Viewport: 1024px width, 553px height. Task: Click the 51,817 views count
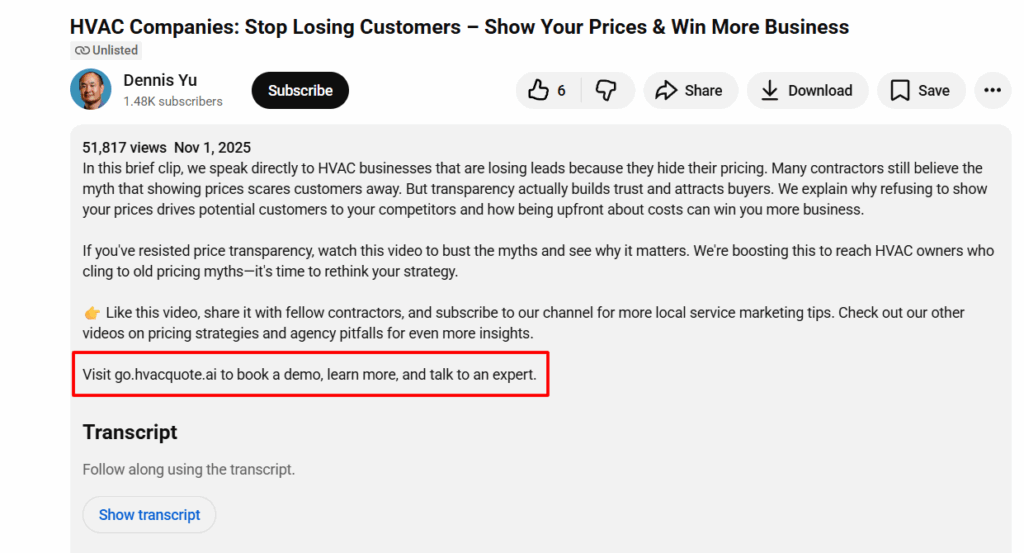coord(123,148)
